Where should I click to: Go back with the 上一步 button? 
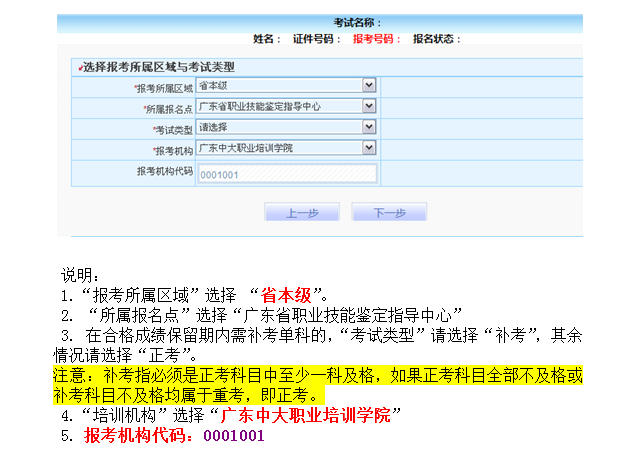[x=302, y=212]
